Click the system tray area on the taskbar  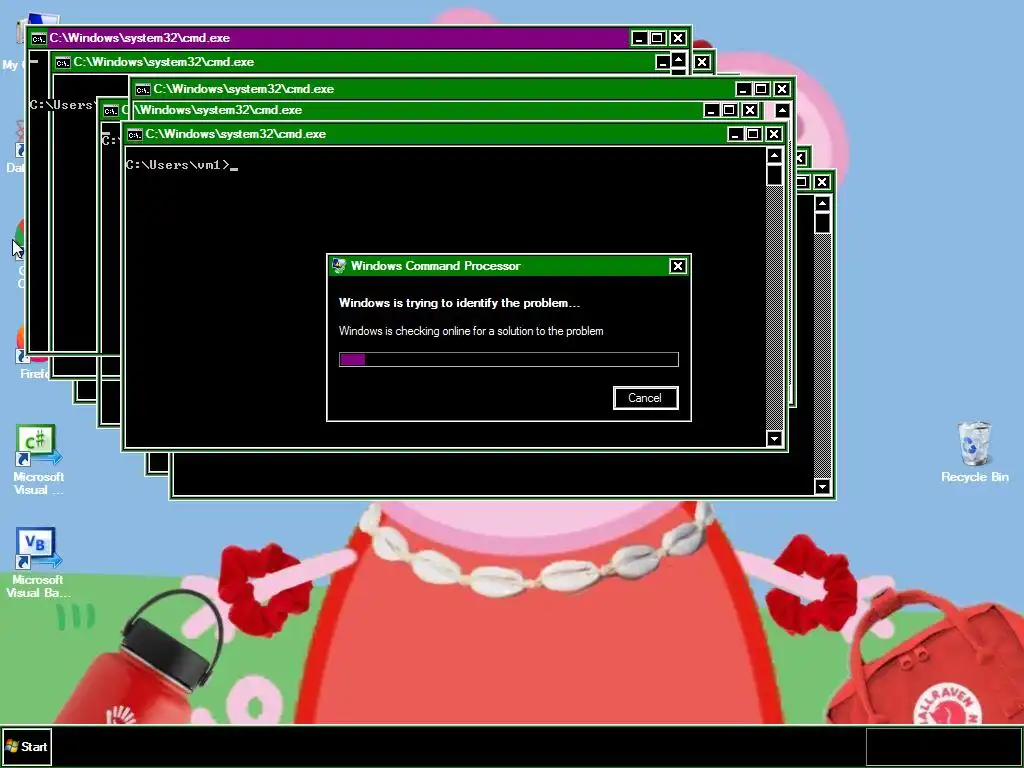click(x=943, y=746)
